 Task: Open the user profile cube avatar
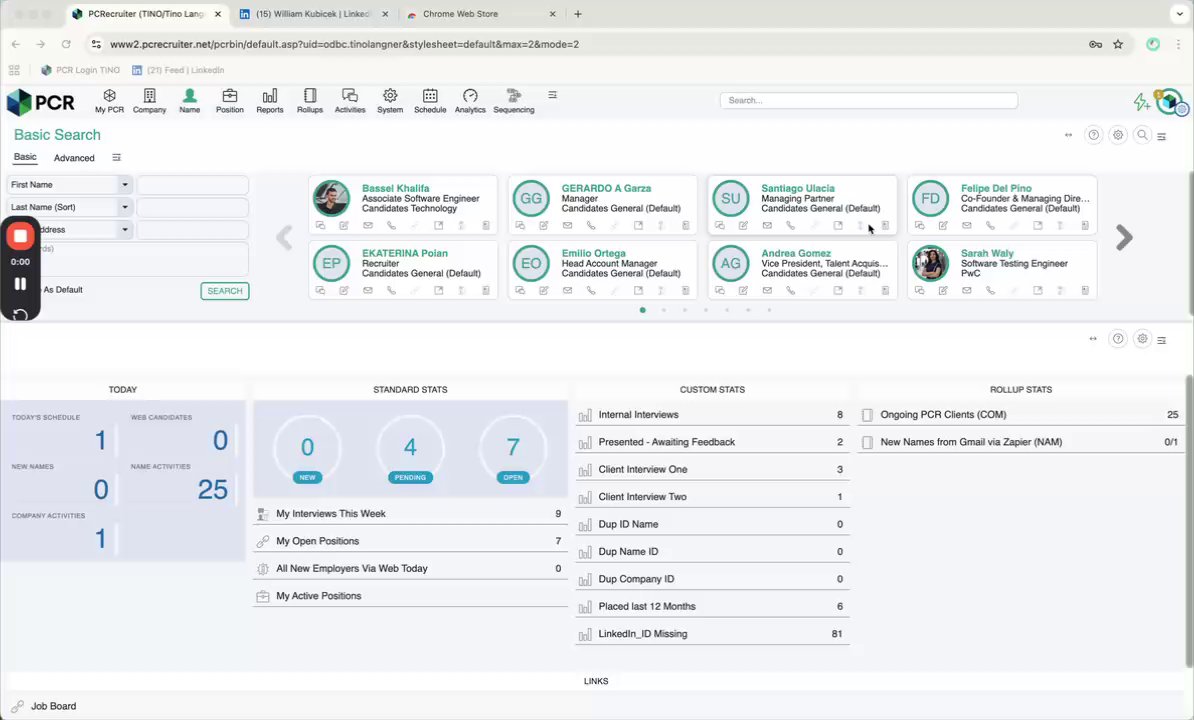[1168, 101]
